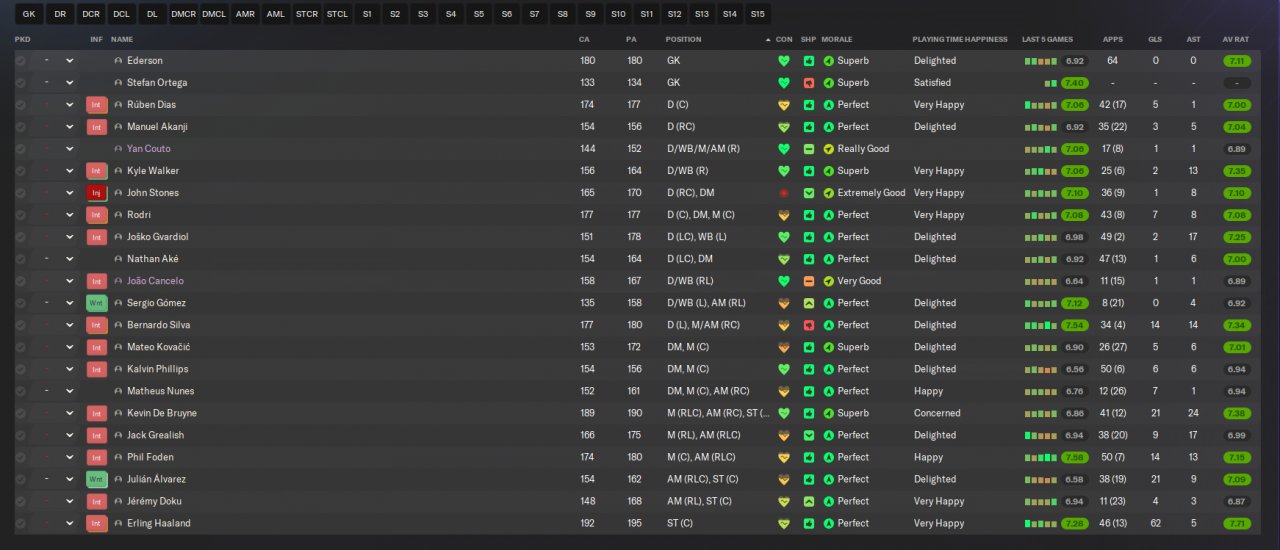Click the last 5 games form bar for Stefan Ortega
Screen dimensions: 1280x550
click(x=1050, y=83)
